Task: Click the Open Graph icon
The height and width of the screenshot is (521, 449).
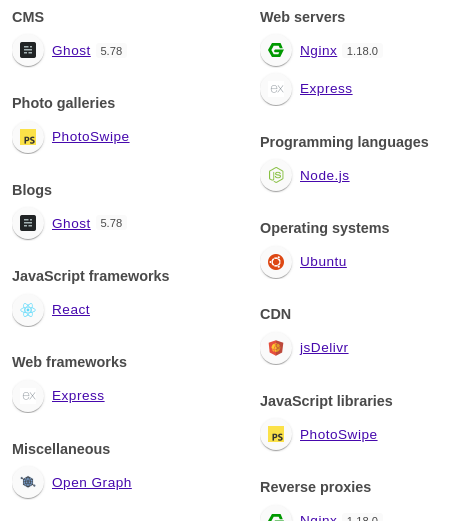Action: 28,482
